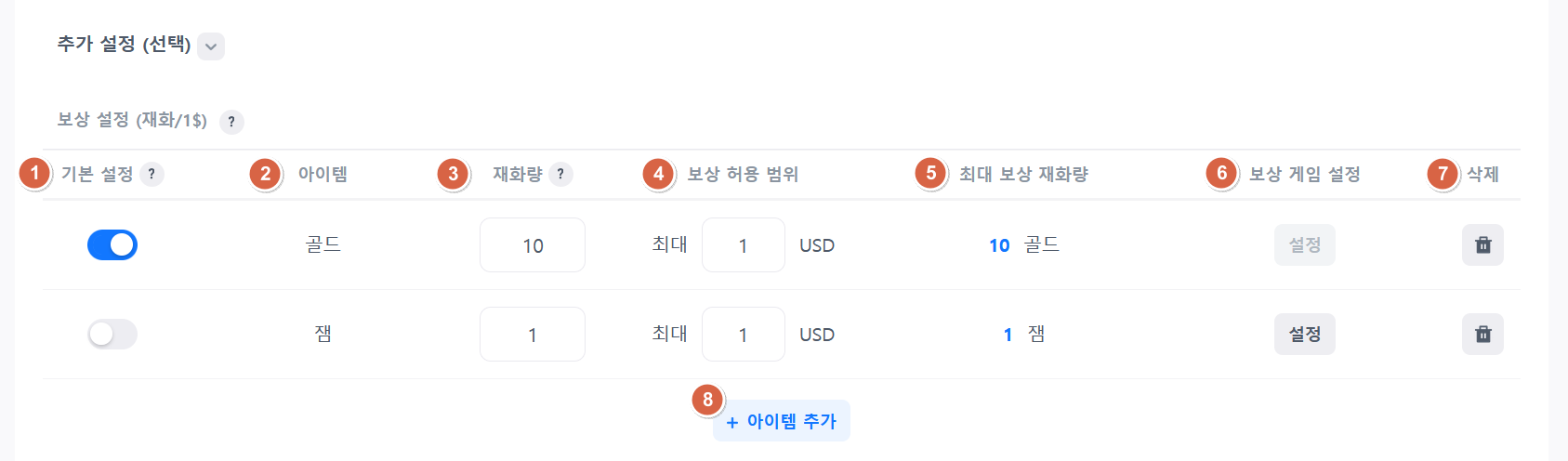Click the blue 10 골드 max reward value
This screenshot has width=1568, height=461.
(999, 245)
